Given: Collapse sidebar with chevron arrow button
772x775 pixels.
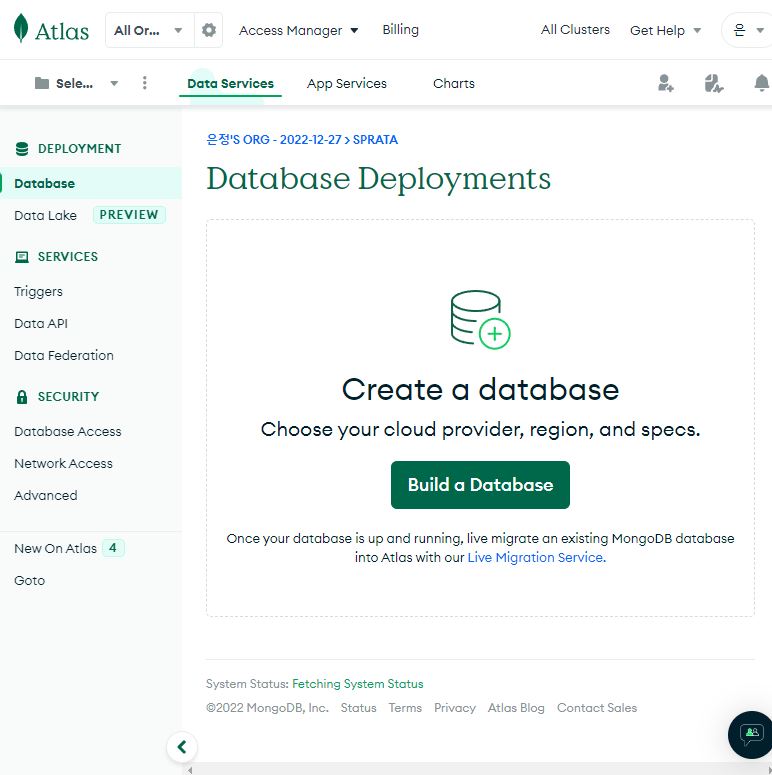Looking at the screenshot, I should coord(182,746).
